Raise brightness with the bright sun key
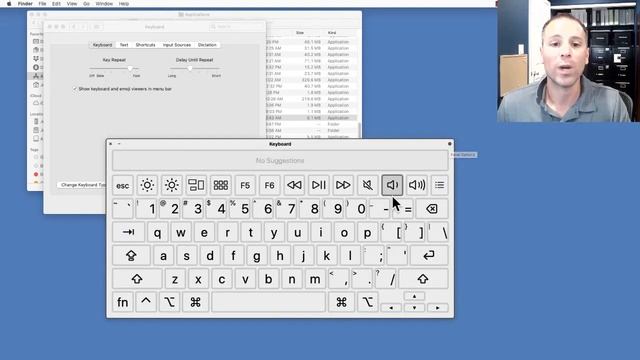The image size is (640, 360). click(x=171, y=185)
